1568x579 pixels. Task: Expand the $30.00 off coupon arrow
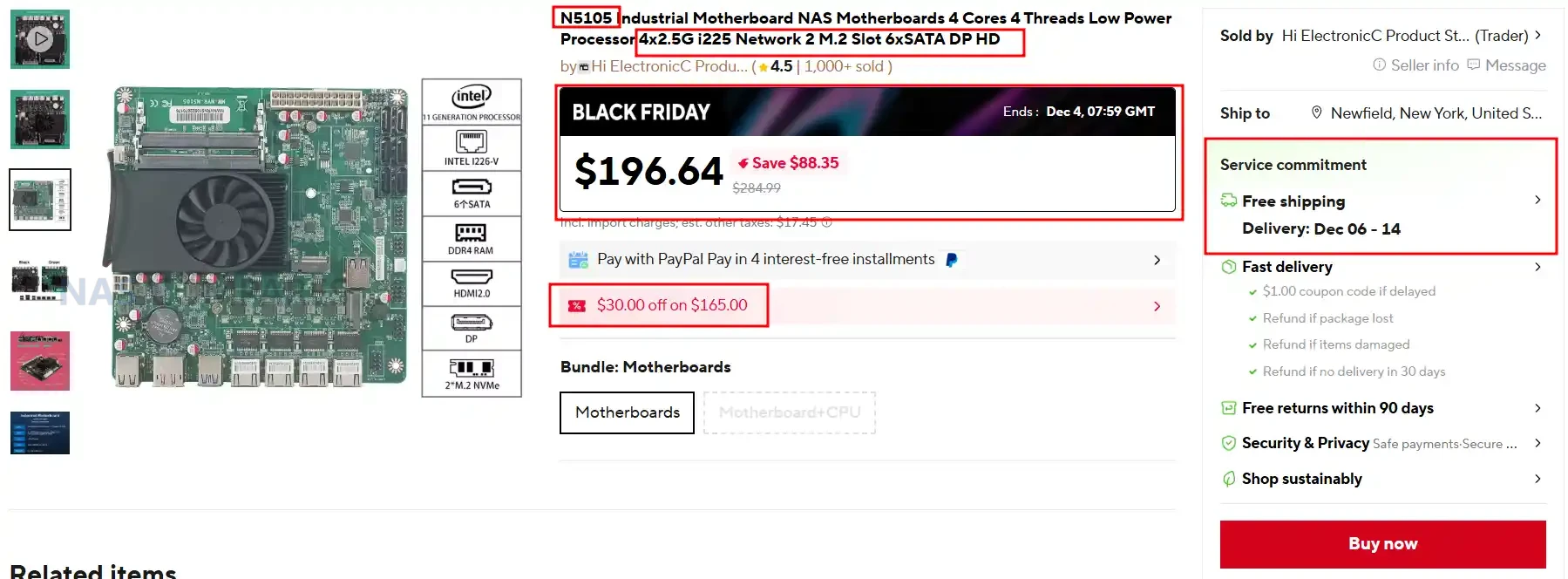[1157, 306]
